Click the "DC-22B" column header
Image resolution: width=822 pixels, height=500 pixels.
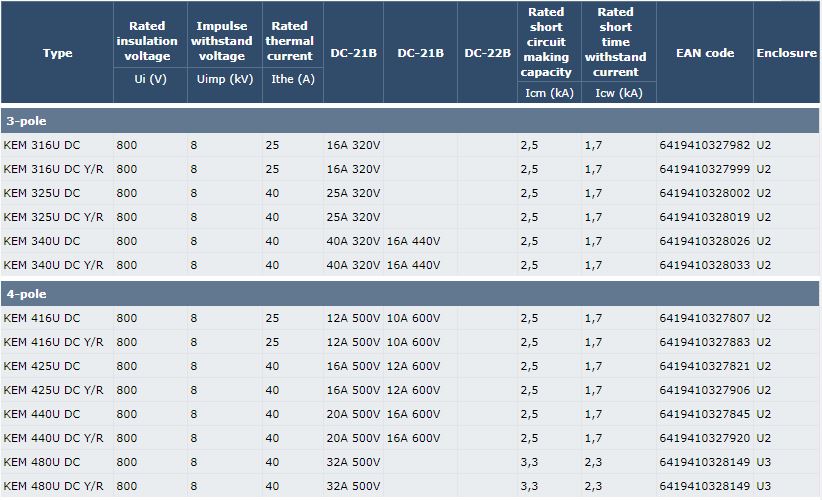coord(487,53)
